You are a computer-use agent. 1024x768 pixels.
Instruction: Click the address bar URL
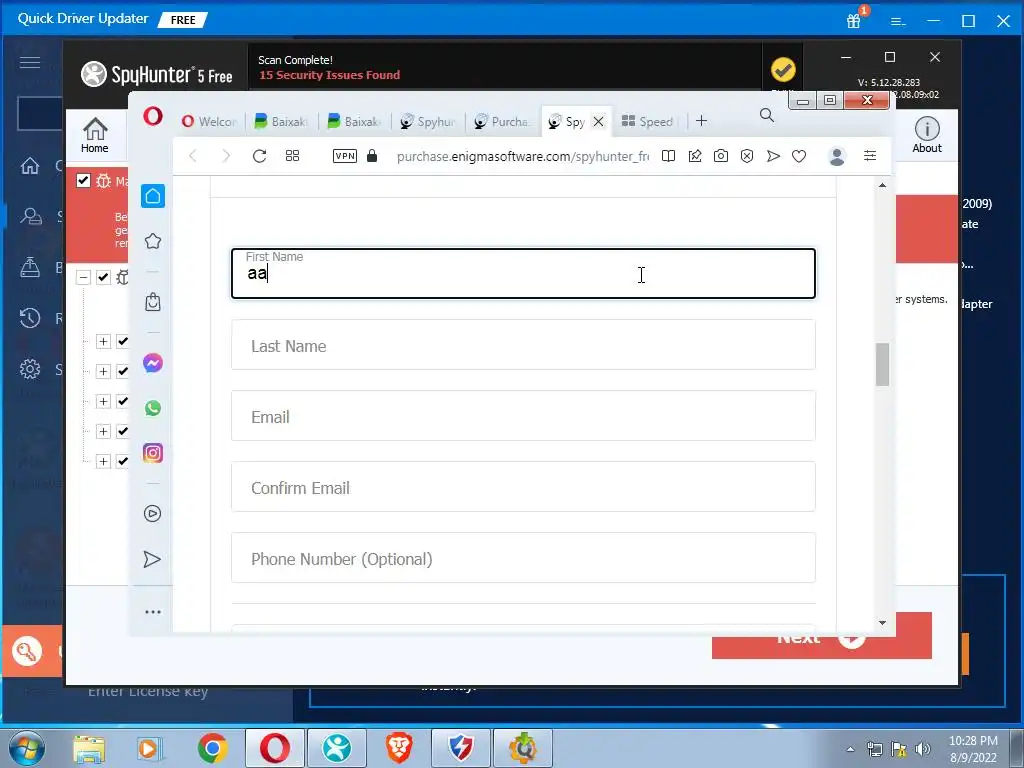522,156
